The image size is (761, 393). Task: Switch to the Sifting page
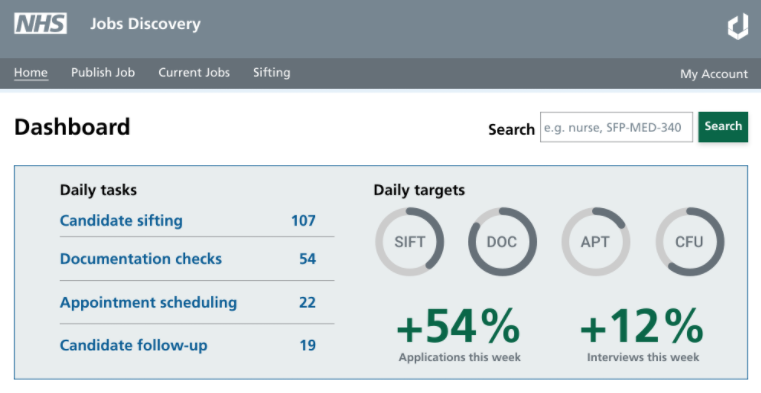(x=272, y=73)
